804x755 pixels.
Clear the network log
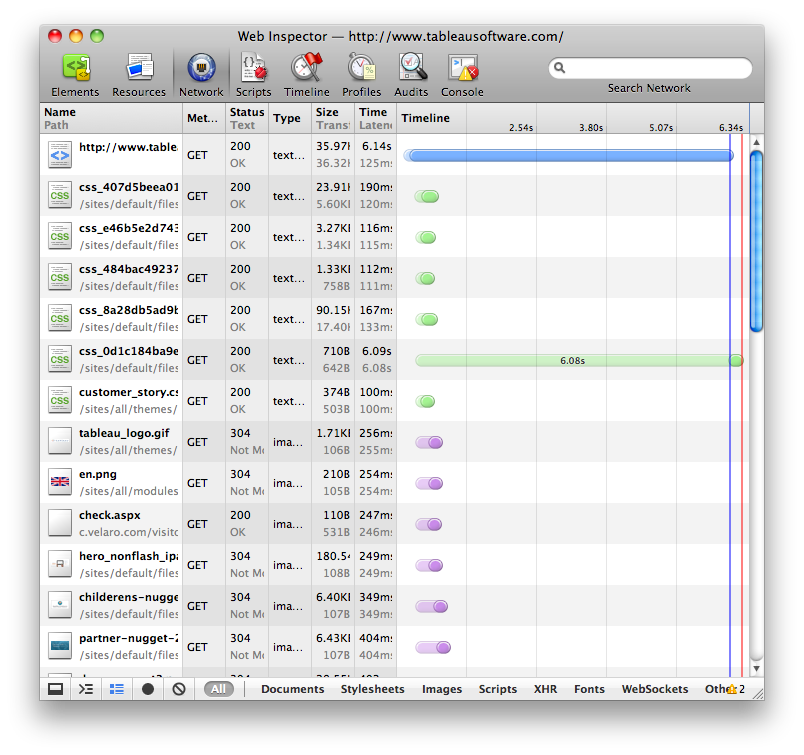(x=179, y=689)
